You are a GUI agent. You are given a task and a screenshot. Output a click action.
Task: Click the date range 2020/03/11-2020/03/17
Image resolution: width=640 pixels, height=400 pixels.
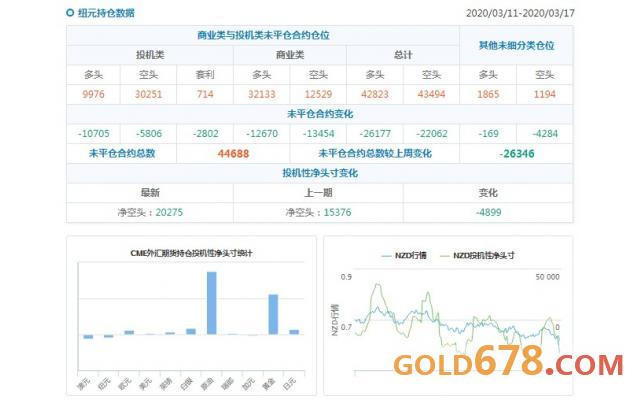(520, 13)
